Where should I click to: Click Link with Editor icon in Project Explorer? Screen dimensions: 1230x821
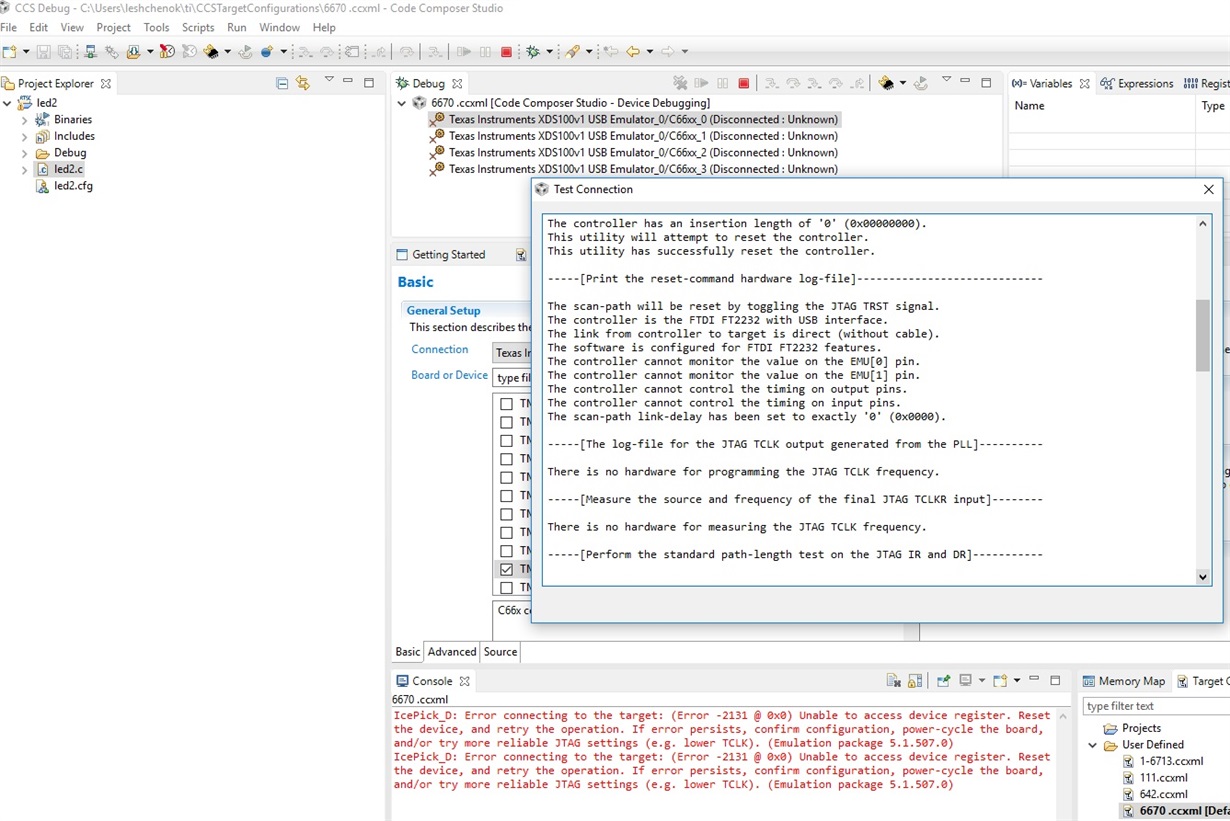click(x=303, y=83)
